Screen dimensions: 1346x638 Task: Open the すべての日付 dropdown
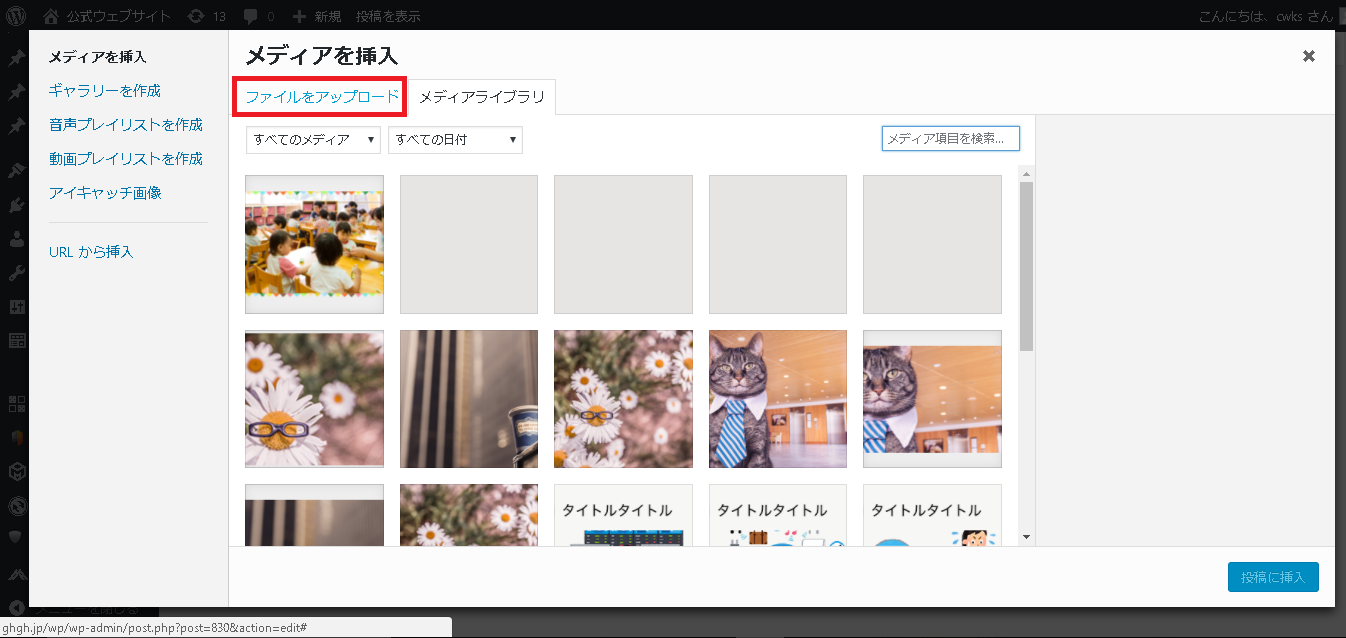455,140
